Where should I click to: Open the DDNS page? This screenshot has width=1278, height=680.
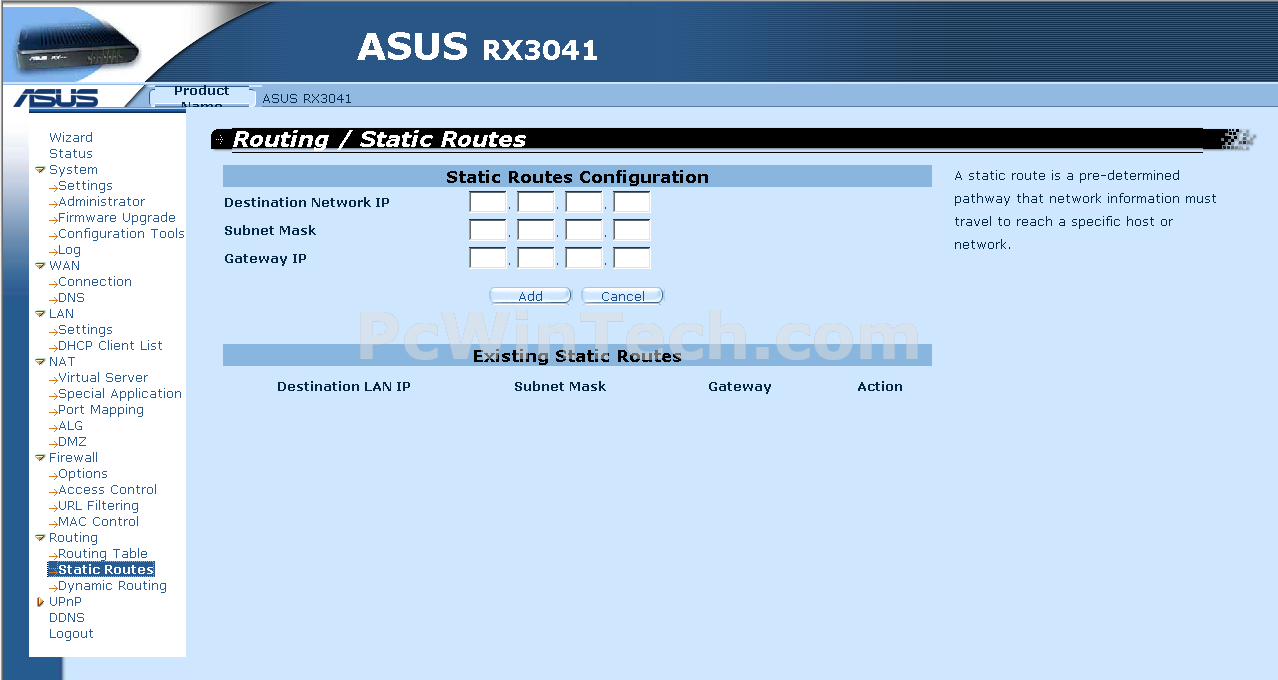click(67, 618)
